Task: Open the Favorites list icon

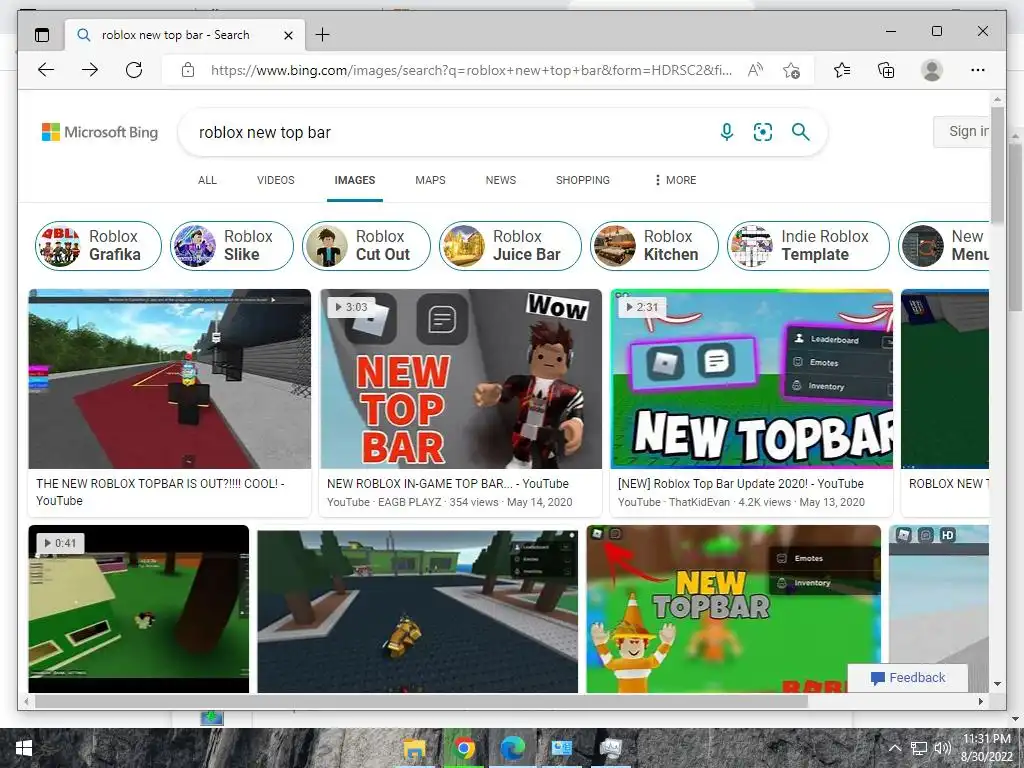Action: 842,70
